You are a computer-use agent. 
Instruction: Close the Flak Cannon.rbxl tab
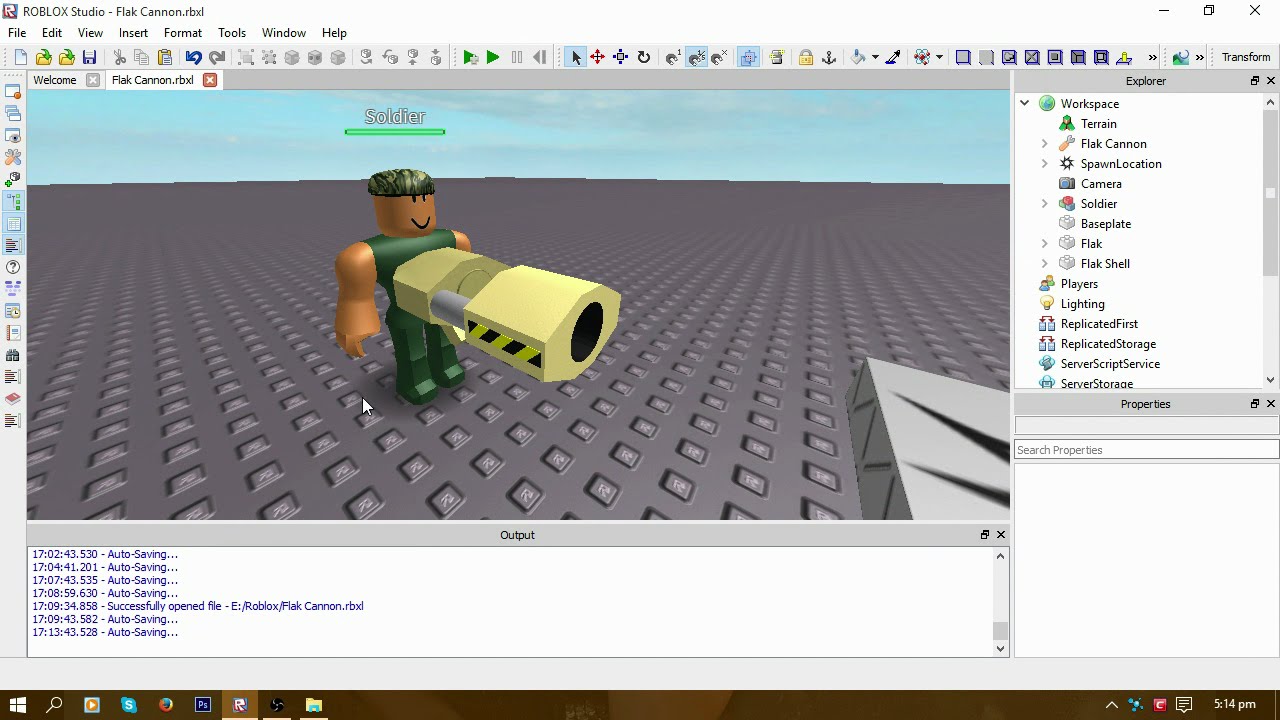(210, 80)
